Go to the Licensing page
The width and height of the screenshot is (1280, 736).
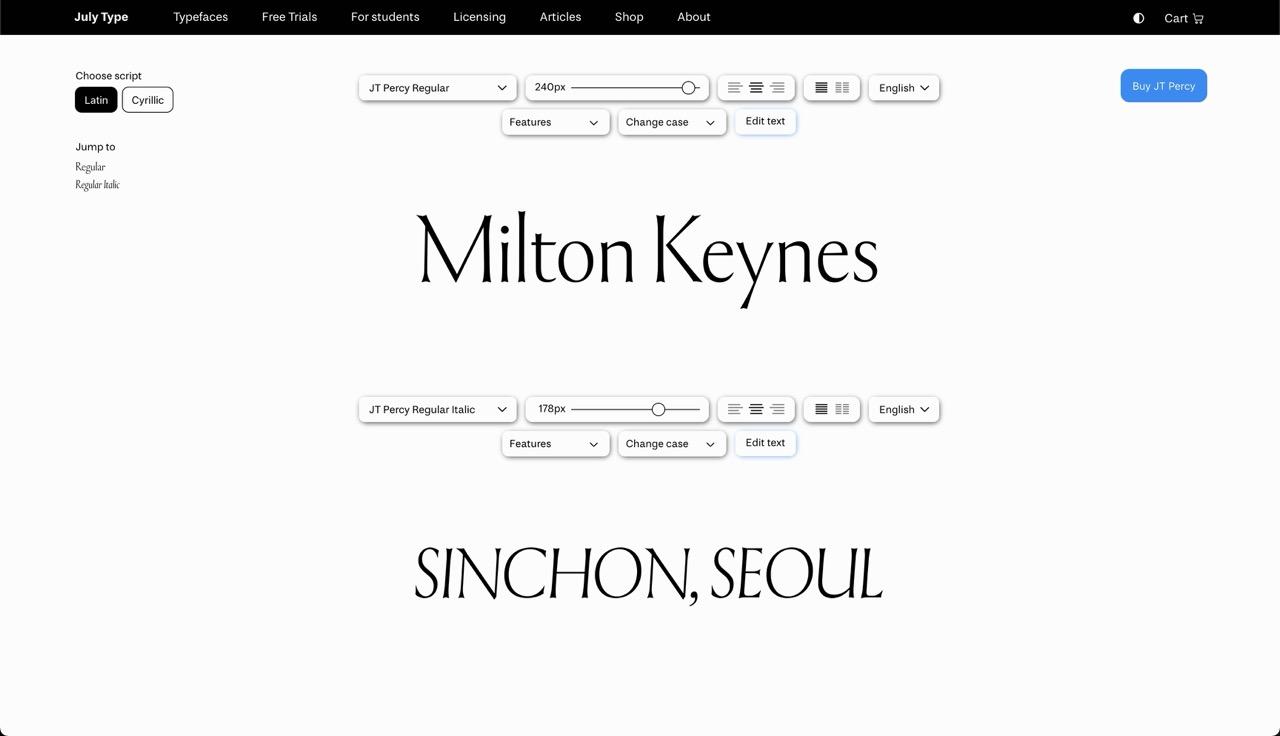479,17
